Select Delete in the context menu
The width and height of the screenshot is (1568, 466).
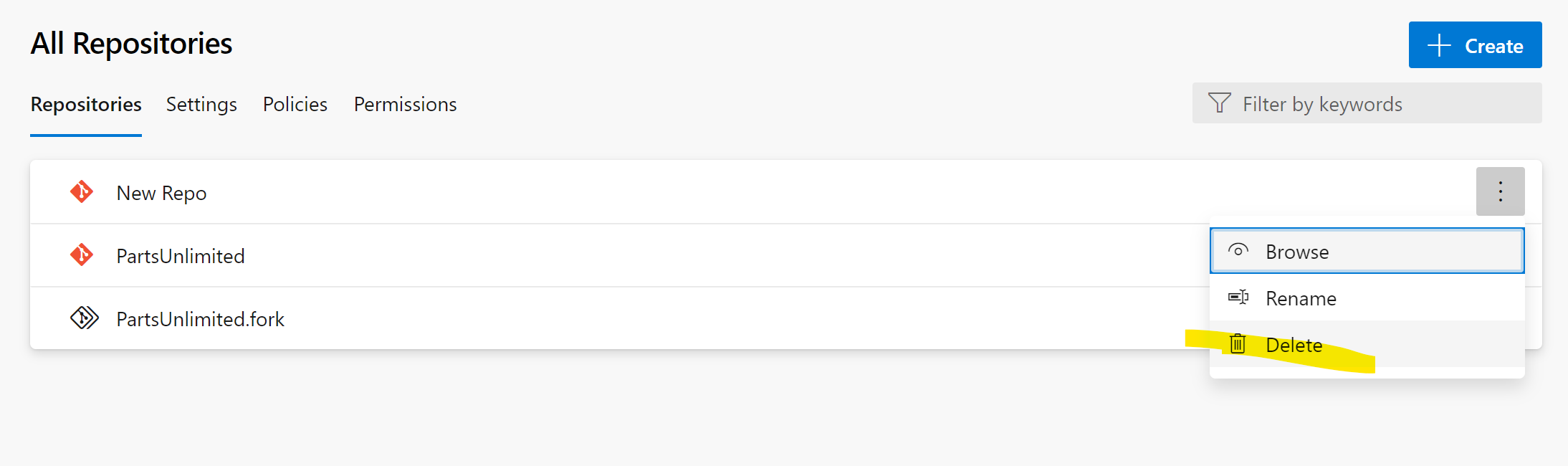[x=1367, y=344]
